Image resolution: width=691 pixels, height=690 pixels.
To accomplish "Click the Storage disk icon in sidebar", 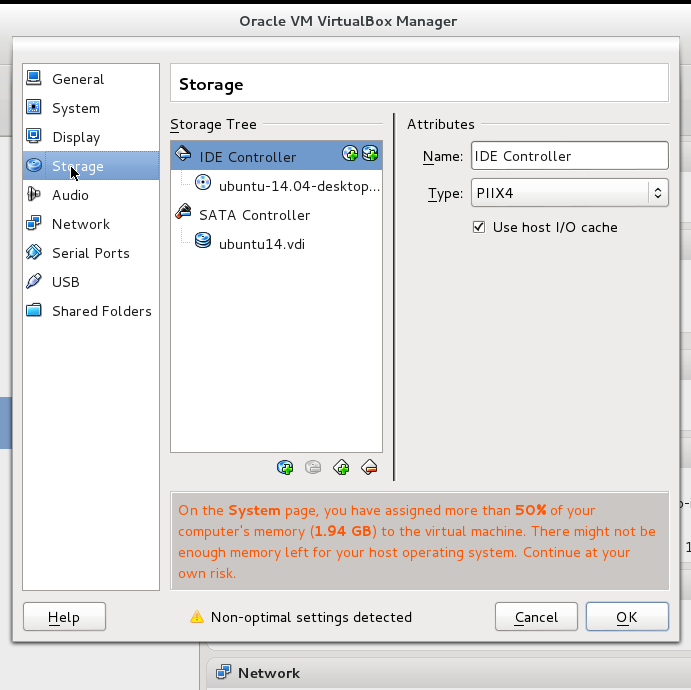I will click(34, 165).
